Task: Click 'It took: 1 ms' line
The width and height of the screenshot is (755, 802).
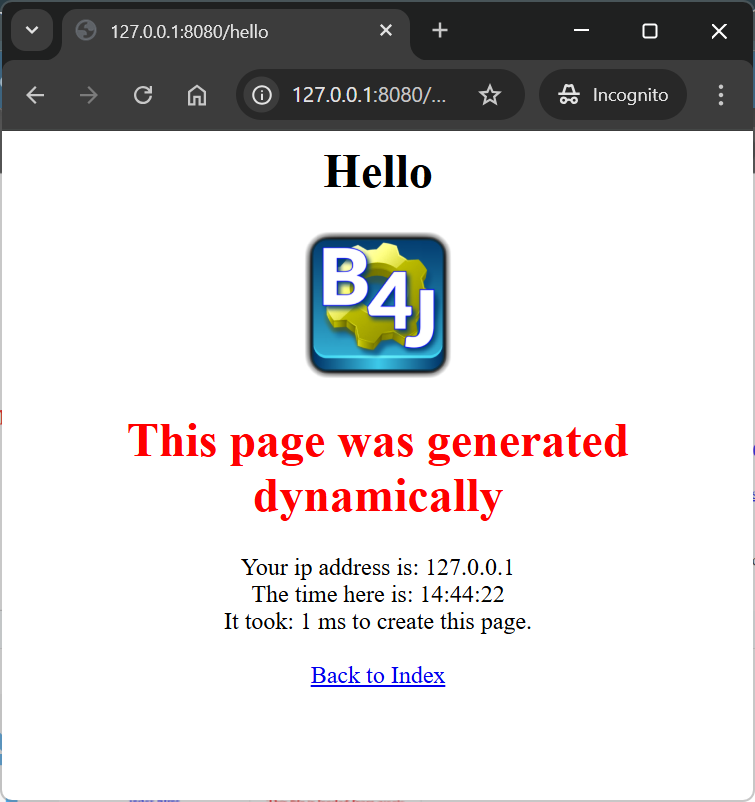Action: pyautogui.click(x=378, y=621)
